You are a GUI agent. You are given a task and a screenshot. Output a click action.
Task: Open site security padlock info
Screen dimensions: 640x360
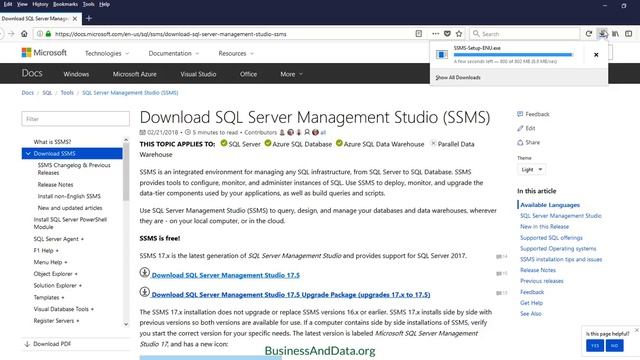[x=48, y=34]
